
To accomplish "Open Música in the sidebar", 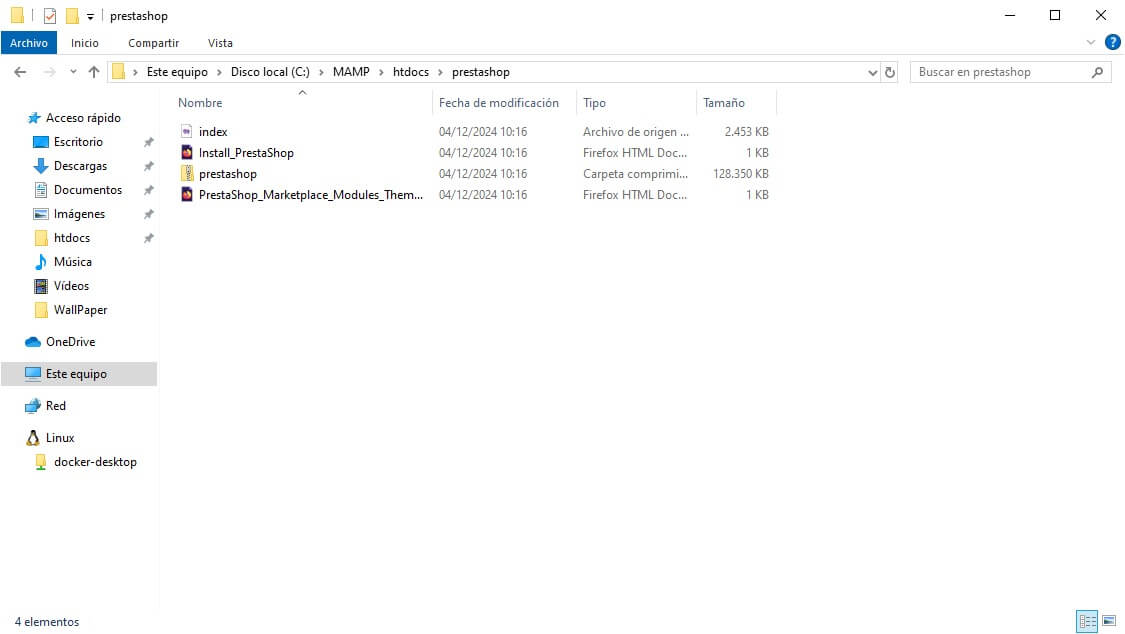I will (x=72, y=262).
